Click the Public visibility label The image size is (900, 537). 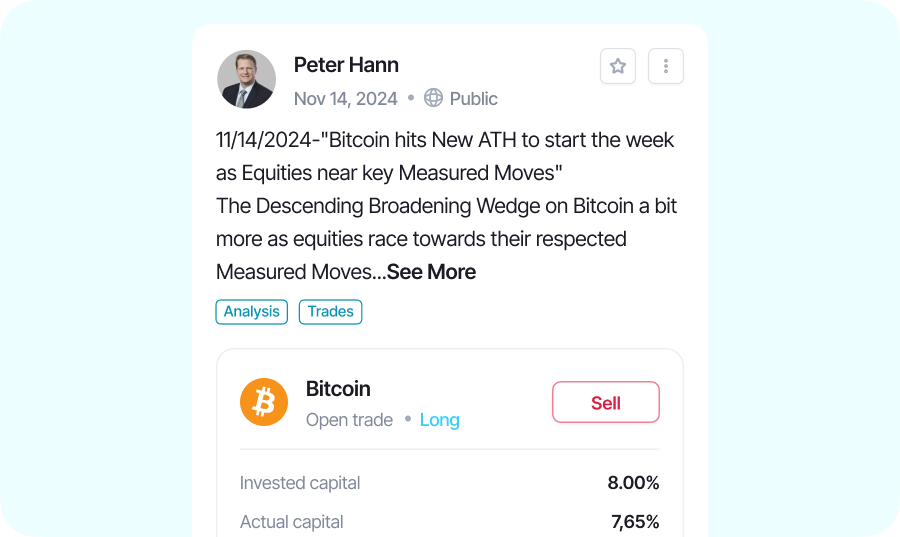coord(473,98)
